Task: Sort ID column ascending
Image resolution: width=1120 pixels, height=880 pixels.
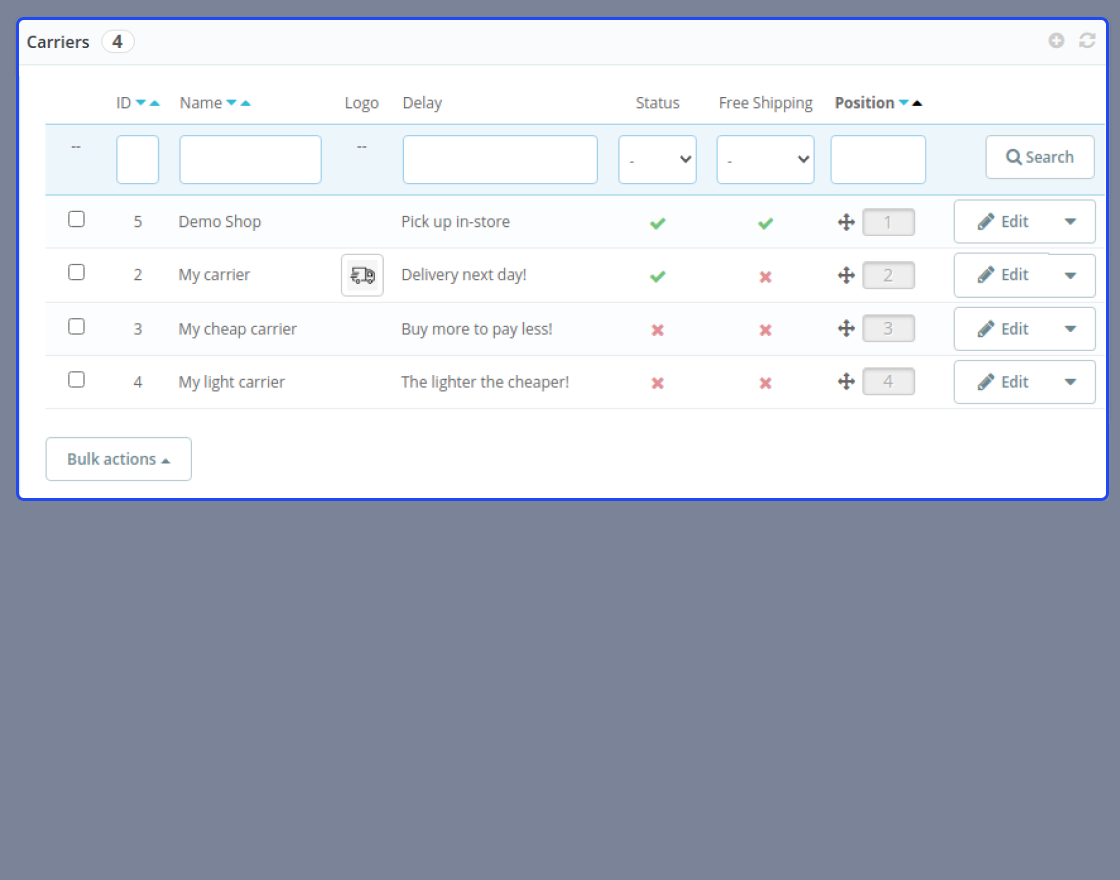Action: [154, 103]
